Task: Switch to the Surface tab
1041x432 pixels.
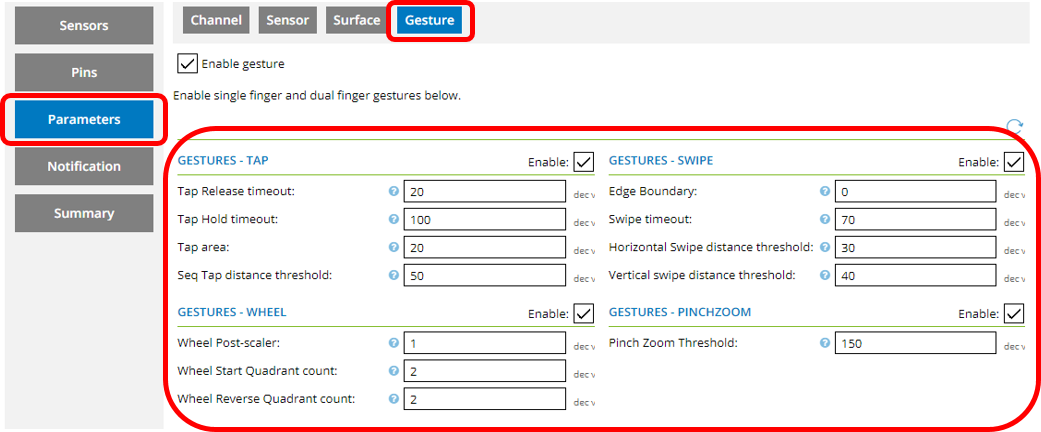Action: pos(357,20)
